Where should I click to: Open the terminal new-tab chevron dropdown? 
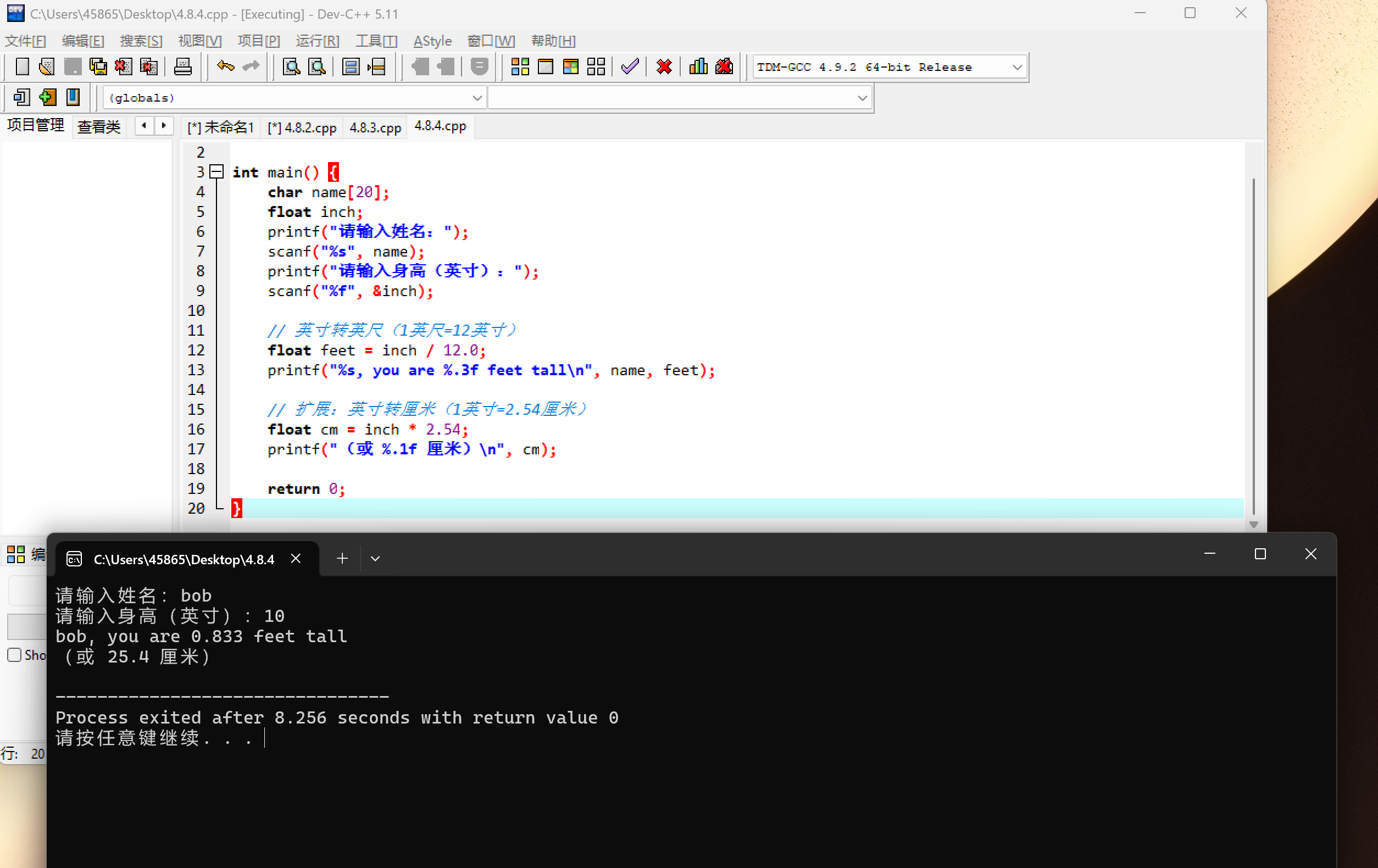(x=375, y=559)
